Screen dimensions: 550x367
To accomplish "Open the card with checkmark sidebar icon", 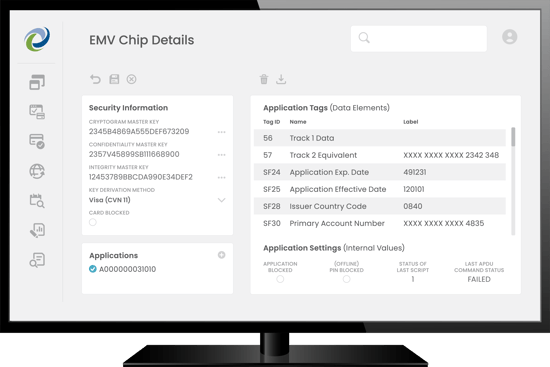I will click(x=37, y=141).
